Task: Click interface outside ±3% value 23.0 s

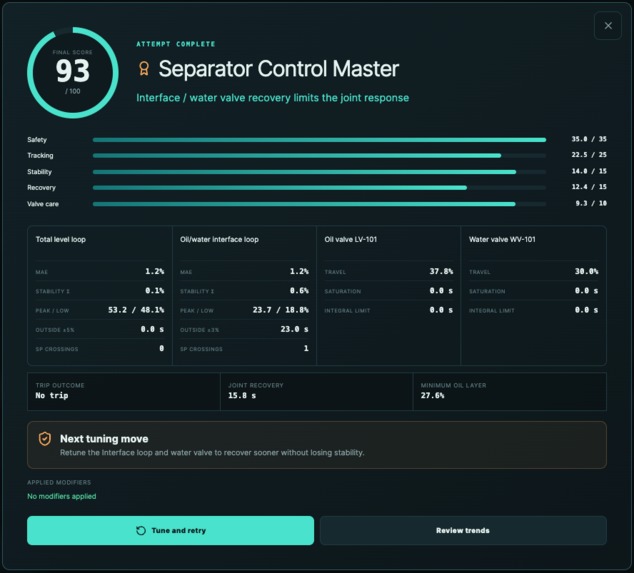Action: pos(294,329)
